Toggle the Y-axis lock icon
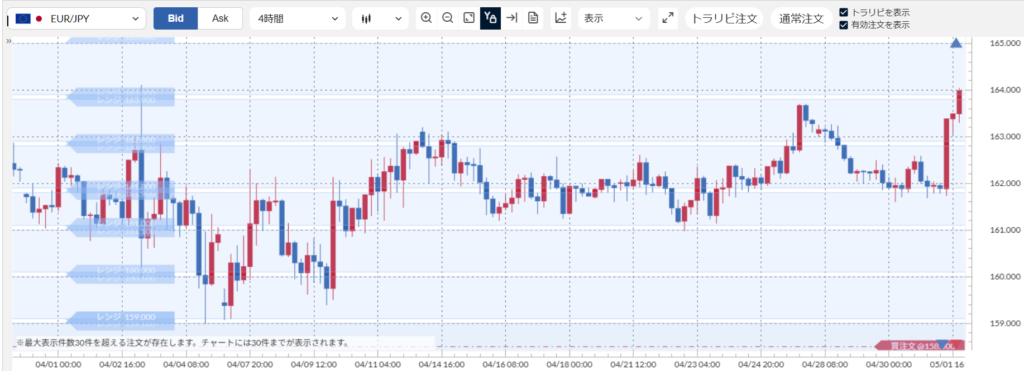This screenshot has width=1024, height=371. click(x=490, y=18)
